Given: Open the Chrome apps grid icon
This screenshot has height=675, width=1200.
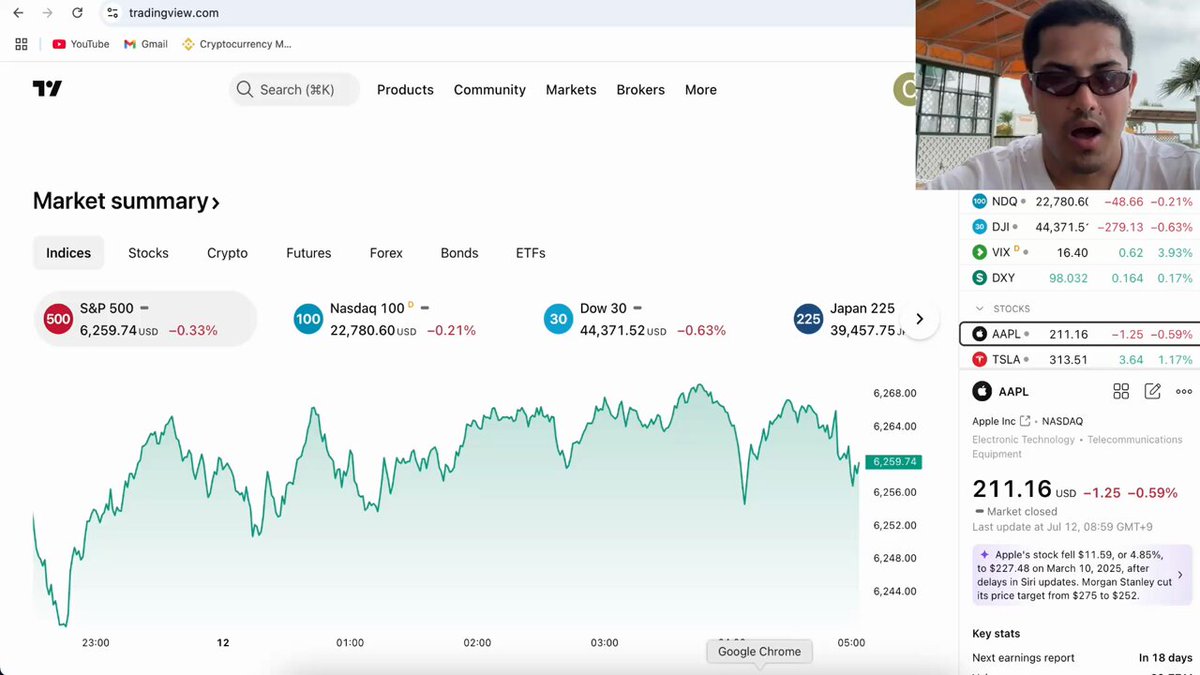Looking at the screenshot, I should coord(21,44).
